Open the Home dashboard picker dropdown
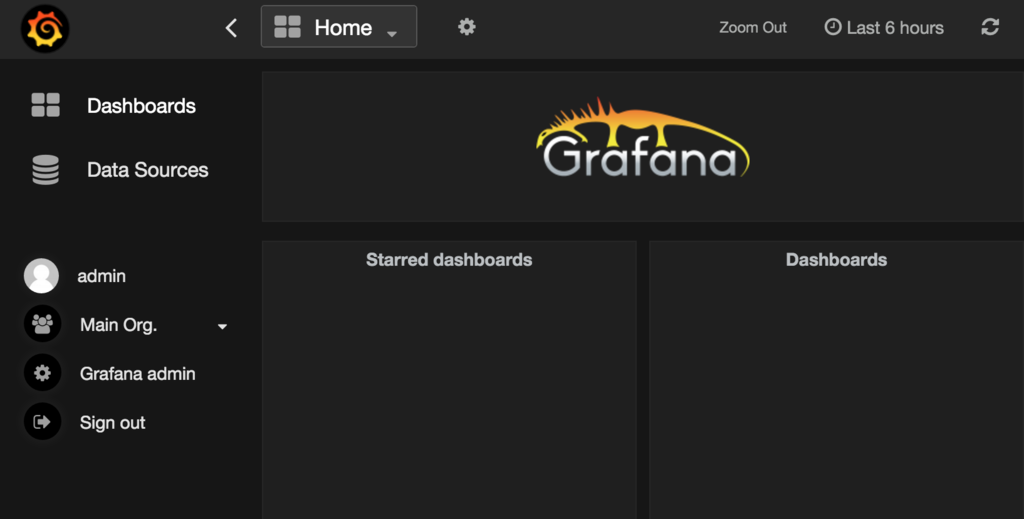Viewport: 1024px width, 519px height. pyautogui.click(x=338, y=27)
